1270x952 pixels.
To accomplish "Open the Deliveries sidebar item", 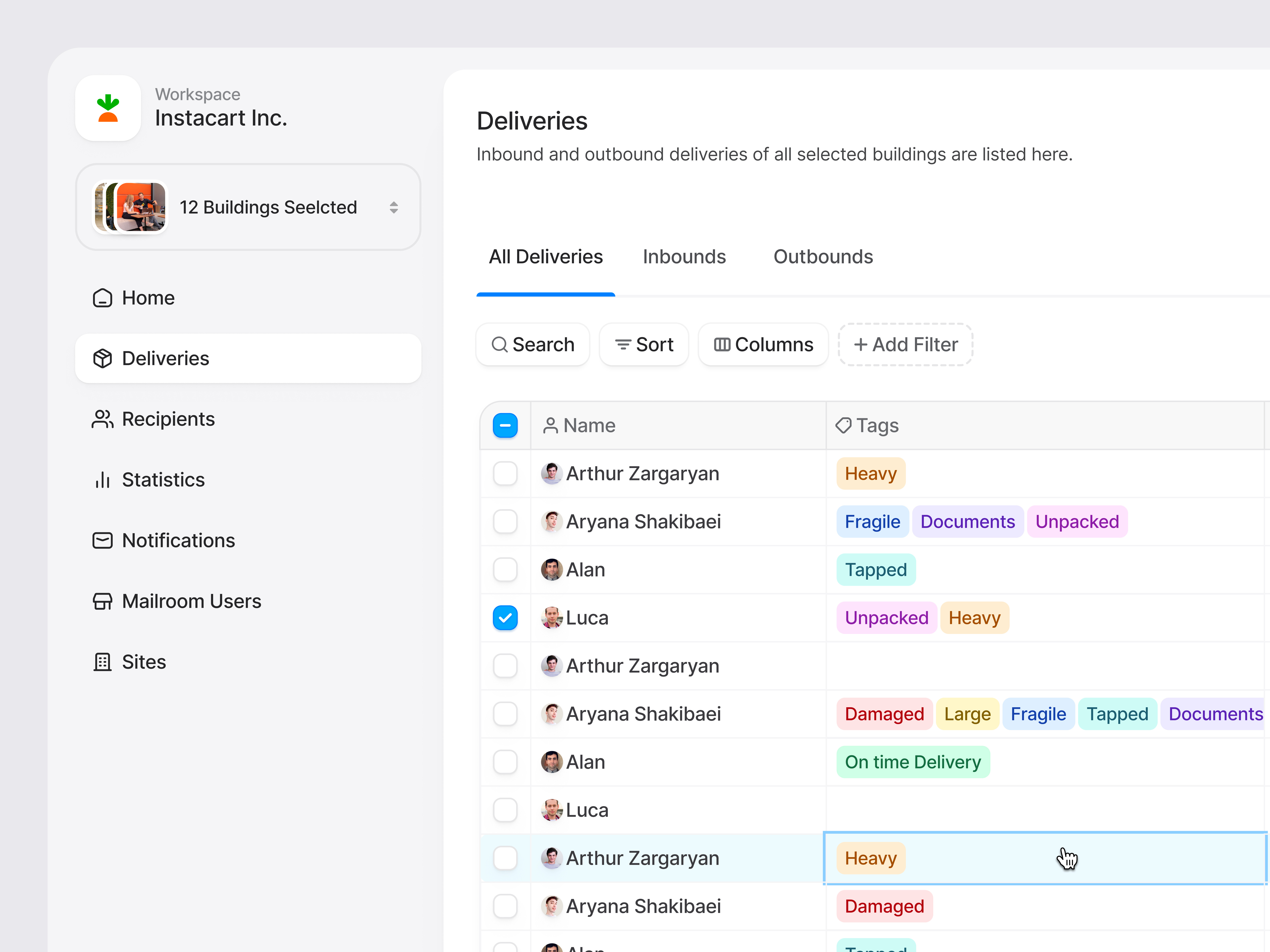I will pos(248,359).
